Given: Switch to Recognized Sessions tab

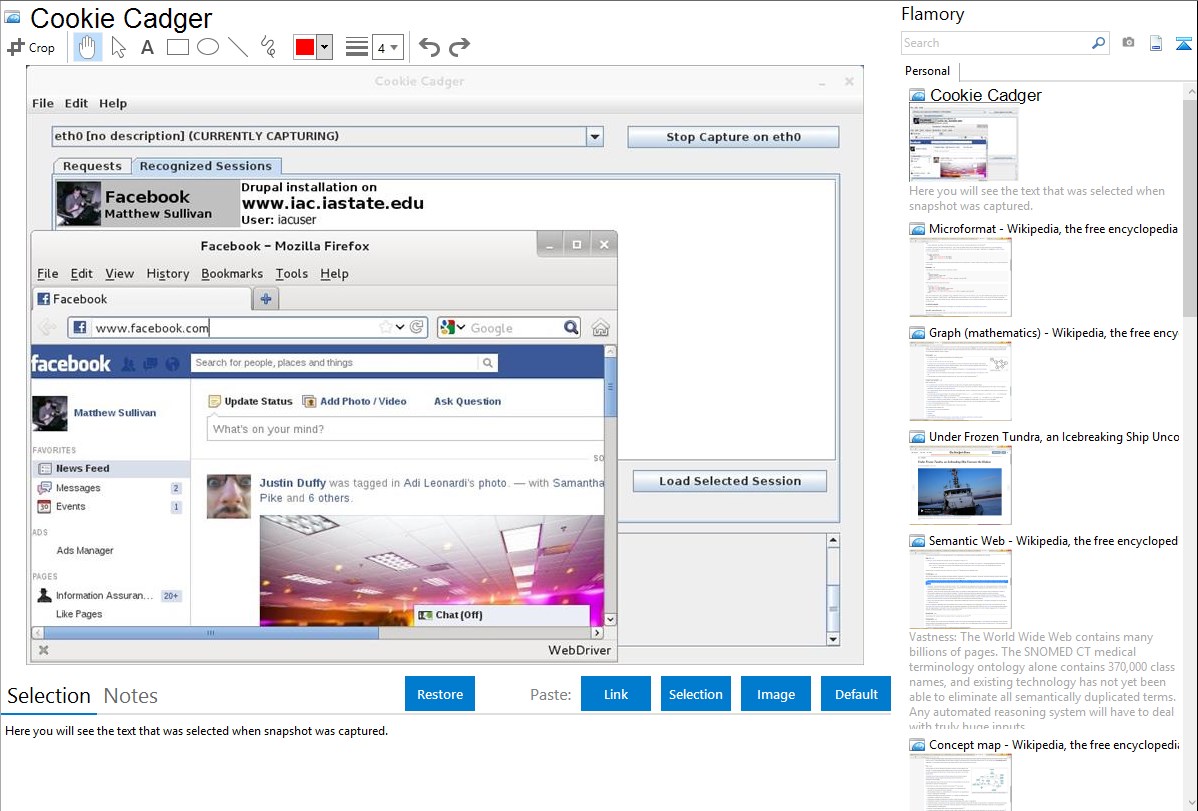Looking at the screenshot, I should coord(206,166).
